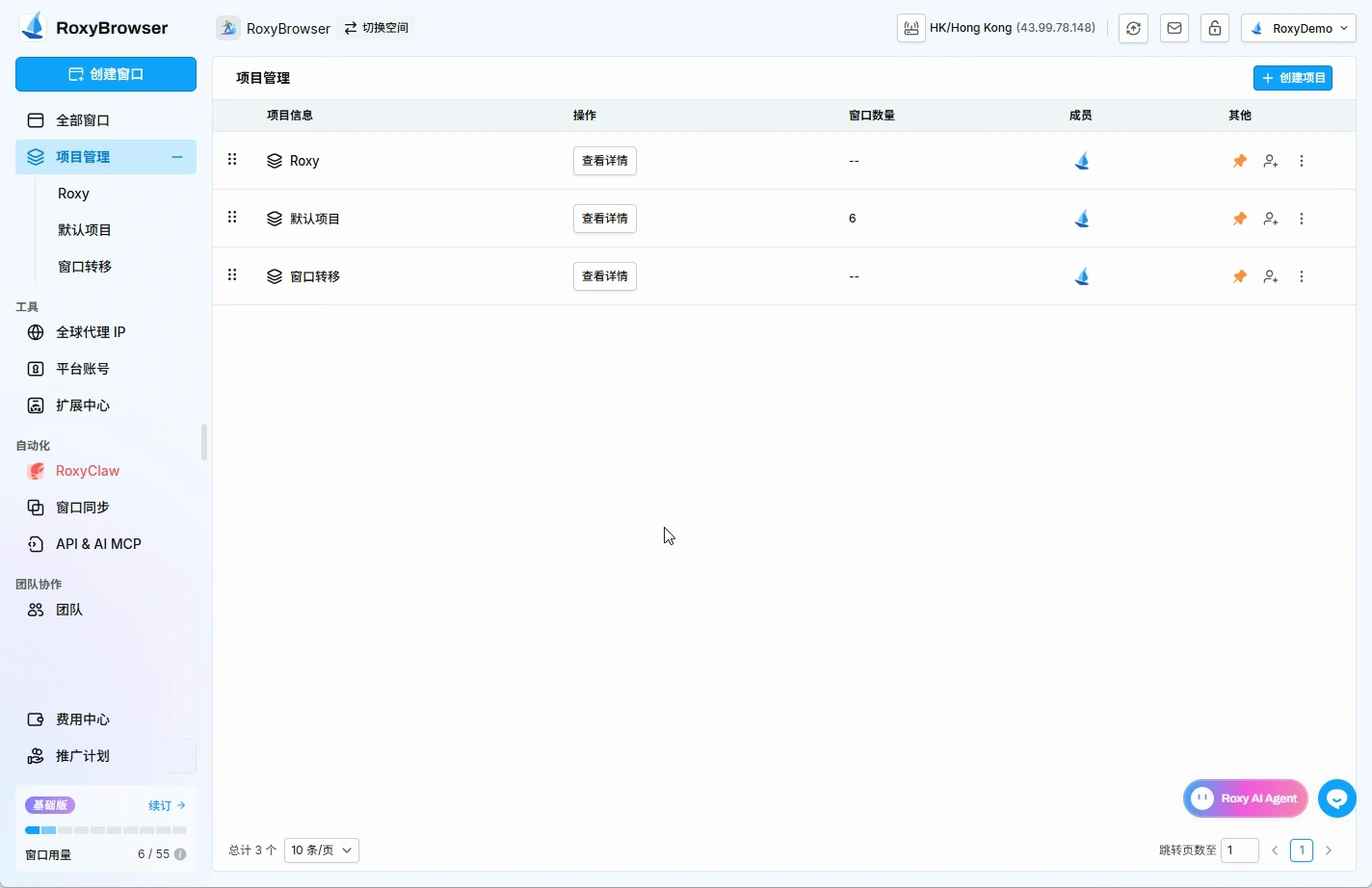Select 窗口转移 in sidebar tree
The height and width of the screenshot is (888, 1372).
click(85, 267)
